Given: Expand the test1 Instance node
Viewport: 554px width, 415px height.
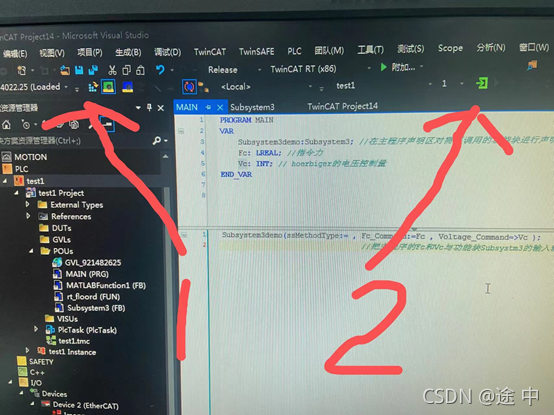Looking at the screenshot, I should coord(27,351).
